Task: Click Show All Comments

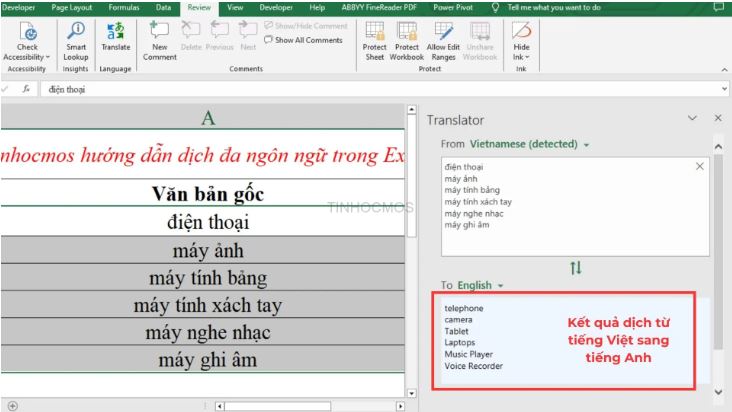Action: (303, 40)
